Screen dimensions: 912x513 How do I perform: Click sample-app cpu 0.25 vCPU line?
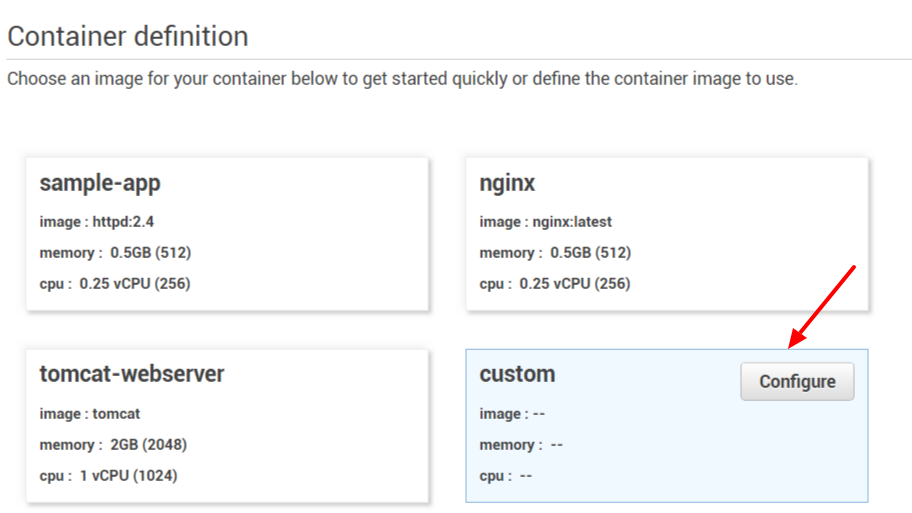[115, 284]
